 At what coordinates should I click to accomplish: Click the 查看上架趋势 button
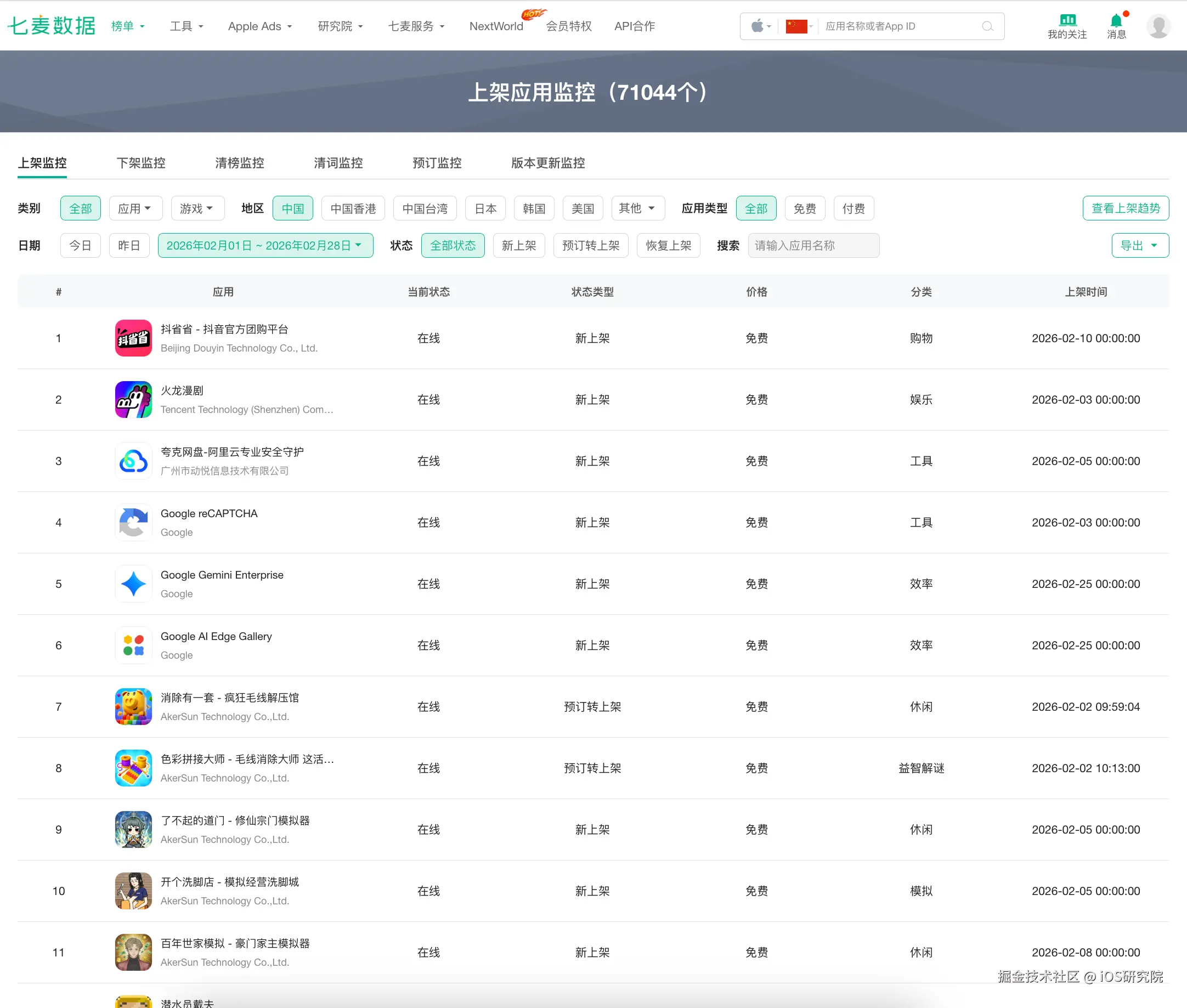[x=1124, y=208]
